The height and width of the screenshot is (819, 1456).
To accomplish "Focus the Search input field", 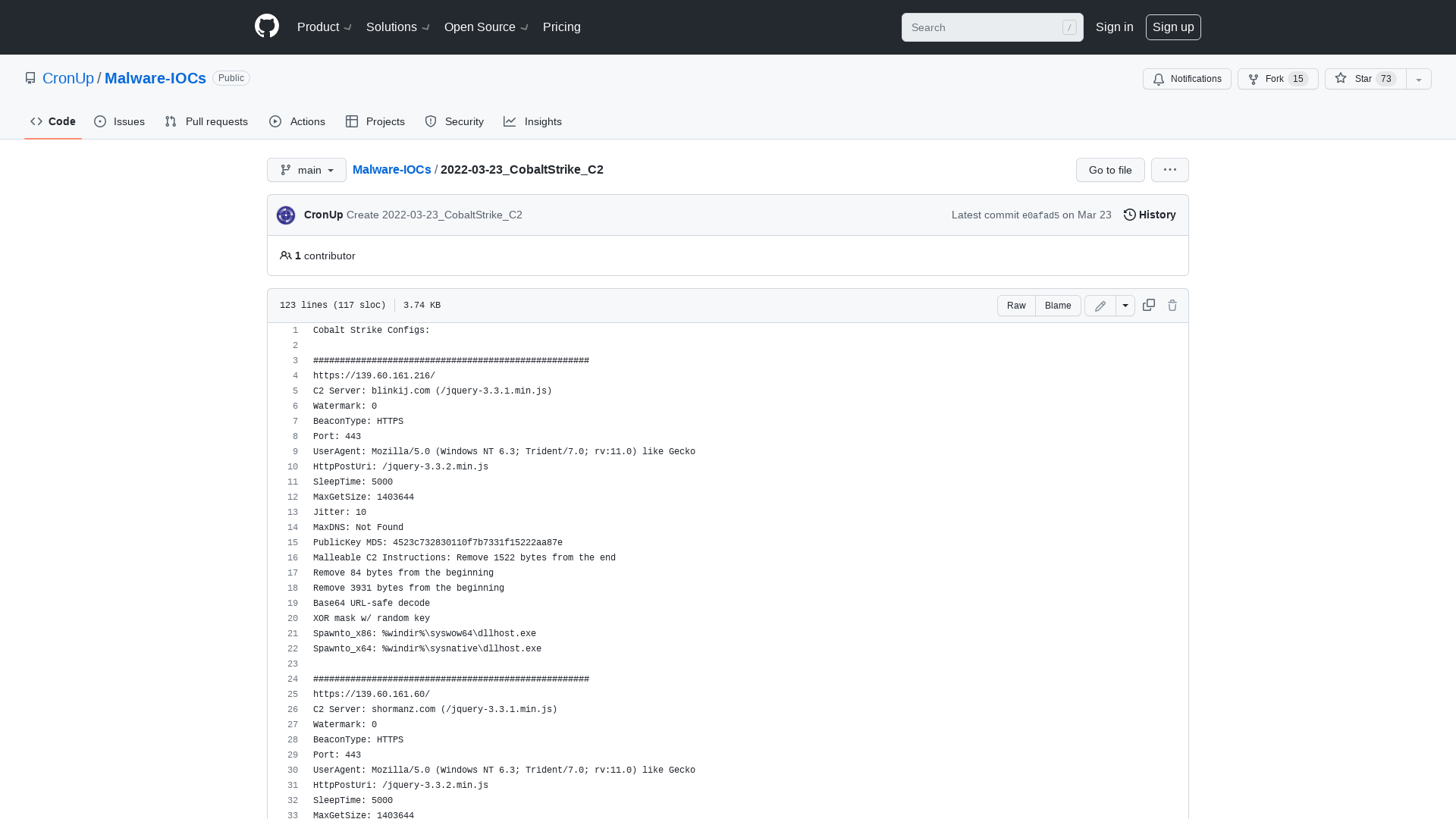I will click(992, 27).
